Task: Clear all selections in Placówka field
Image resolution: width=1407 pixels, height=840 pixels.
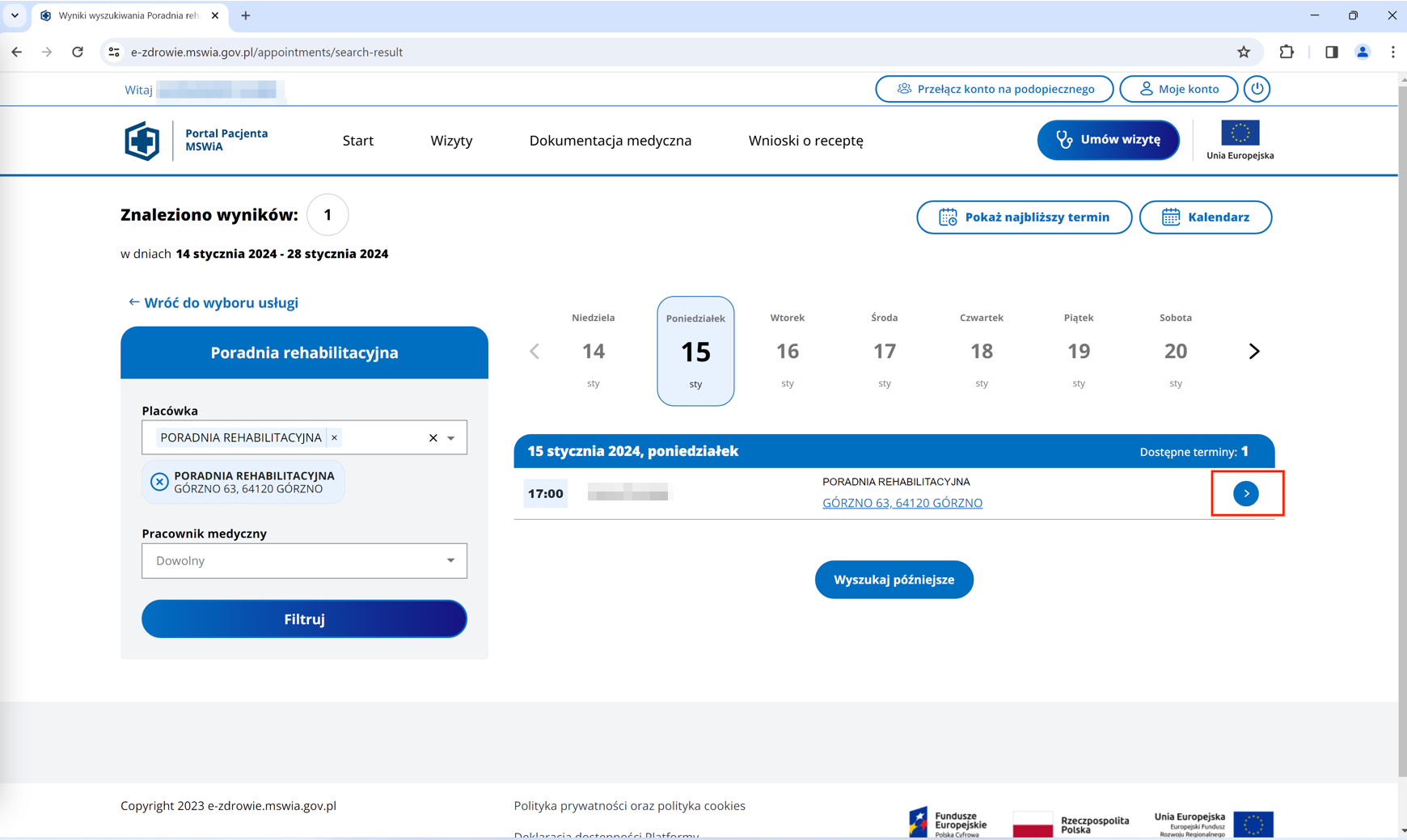Action: click(433, 437)
